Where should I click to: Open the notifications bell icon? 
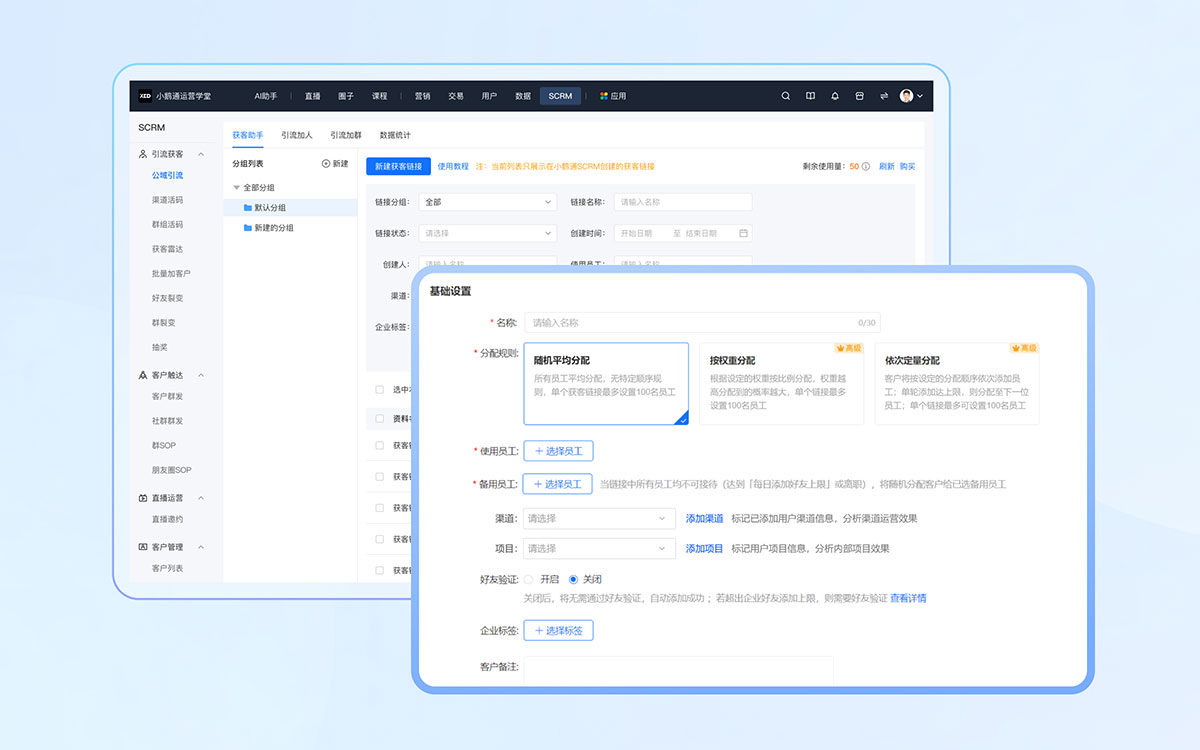click(x=835, y=95)
